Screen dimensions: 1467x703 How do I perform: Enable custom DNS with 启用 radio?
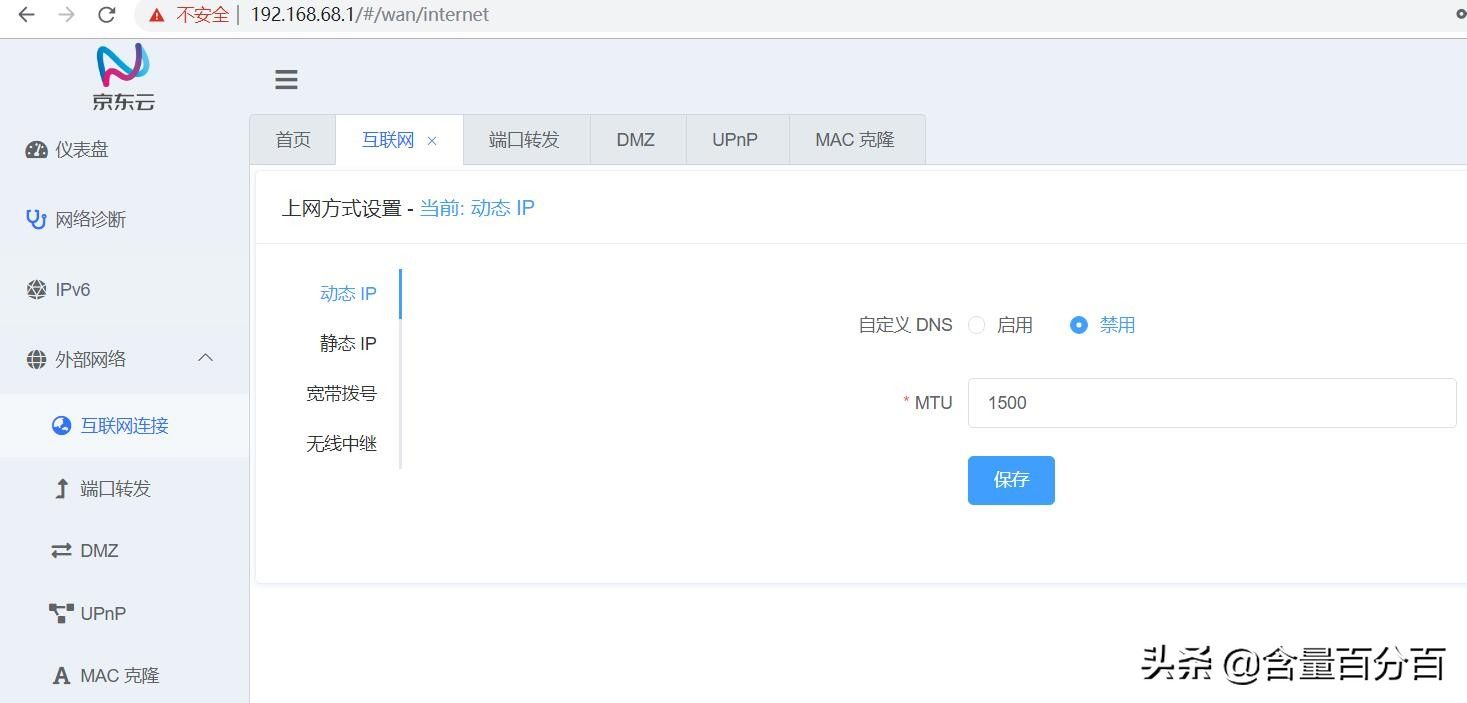tap(977, 325)
